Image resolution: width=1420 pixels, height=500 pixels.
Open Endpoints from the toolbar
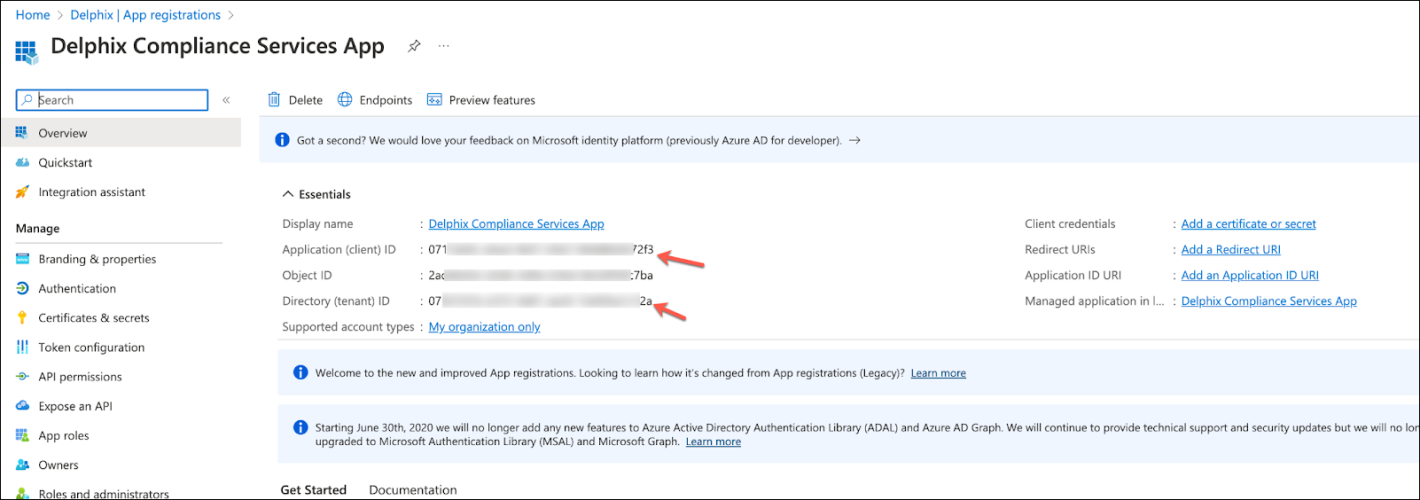pyautogui.click(x=375, y=100)
